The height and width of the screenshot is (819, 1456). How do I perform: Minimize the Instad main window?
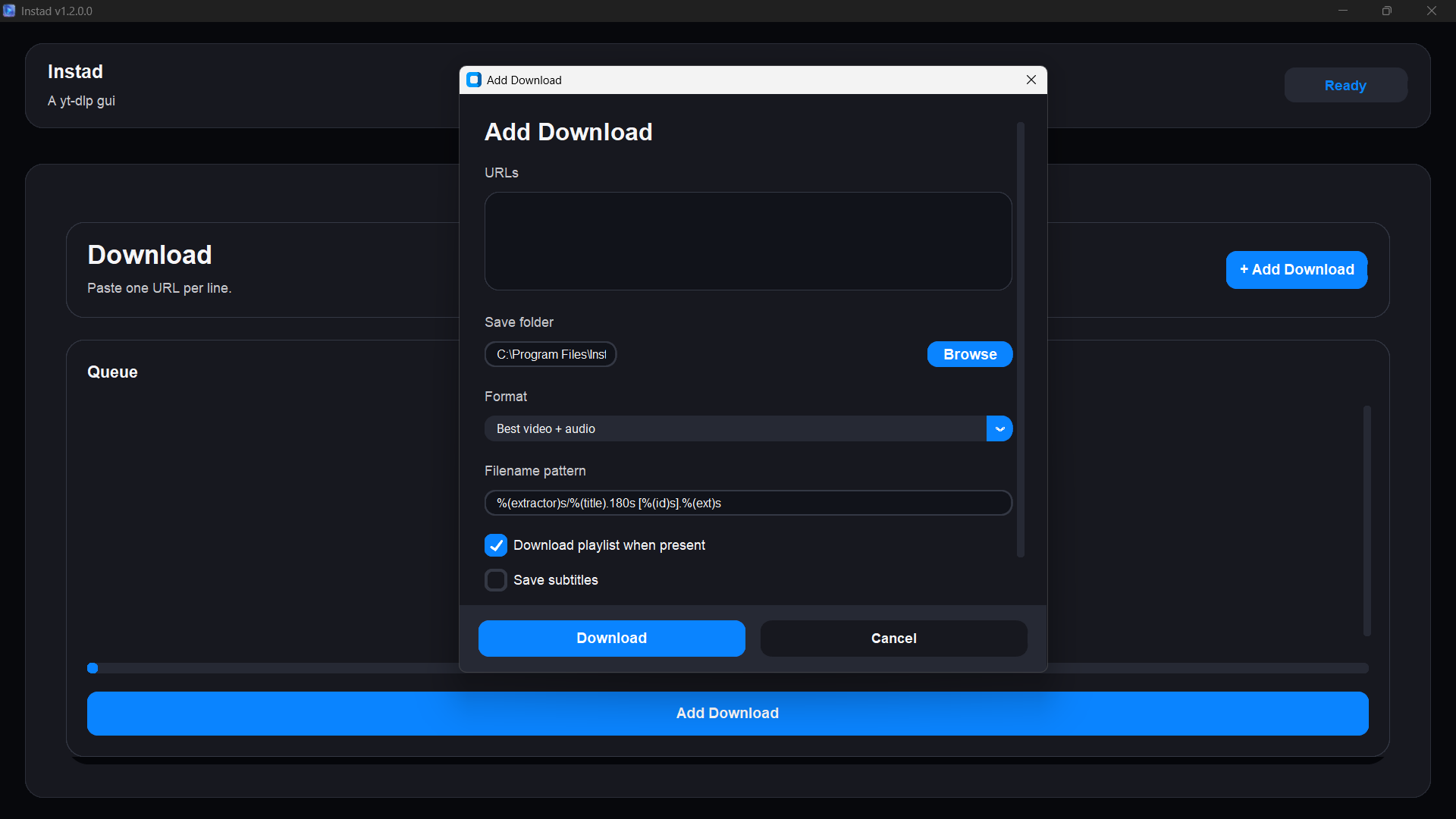[x=1342, y=11]
